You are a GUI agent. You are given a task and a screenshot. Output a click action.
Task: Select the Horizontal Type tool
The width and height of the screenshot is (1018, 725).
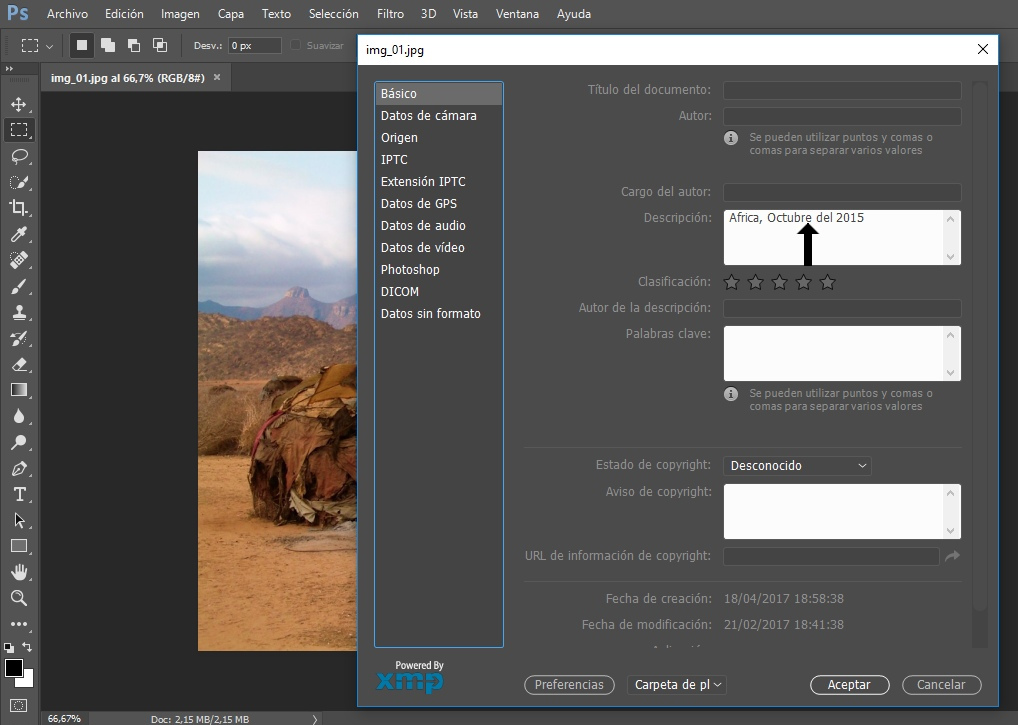19,495
